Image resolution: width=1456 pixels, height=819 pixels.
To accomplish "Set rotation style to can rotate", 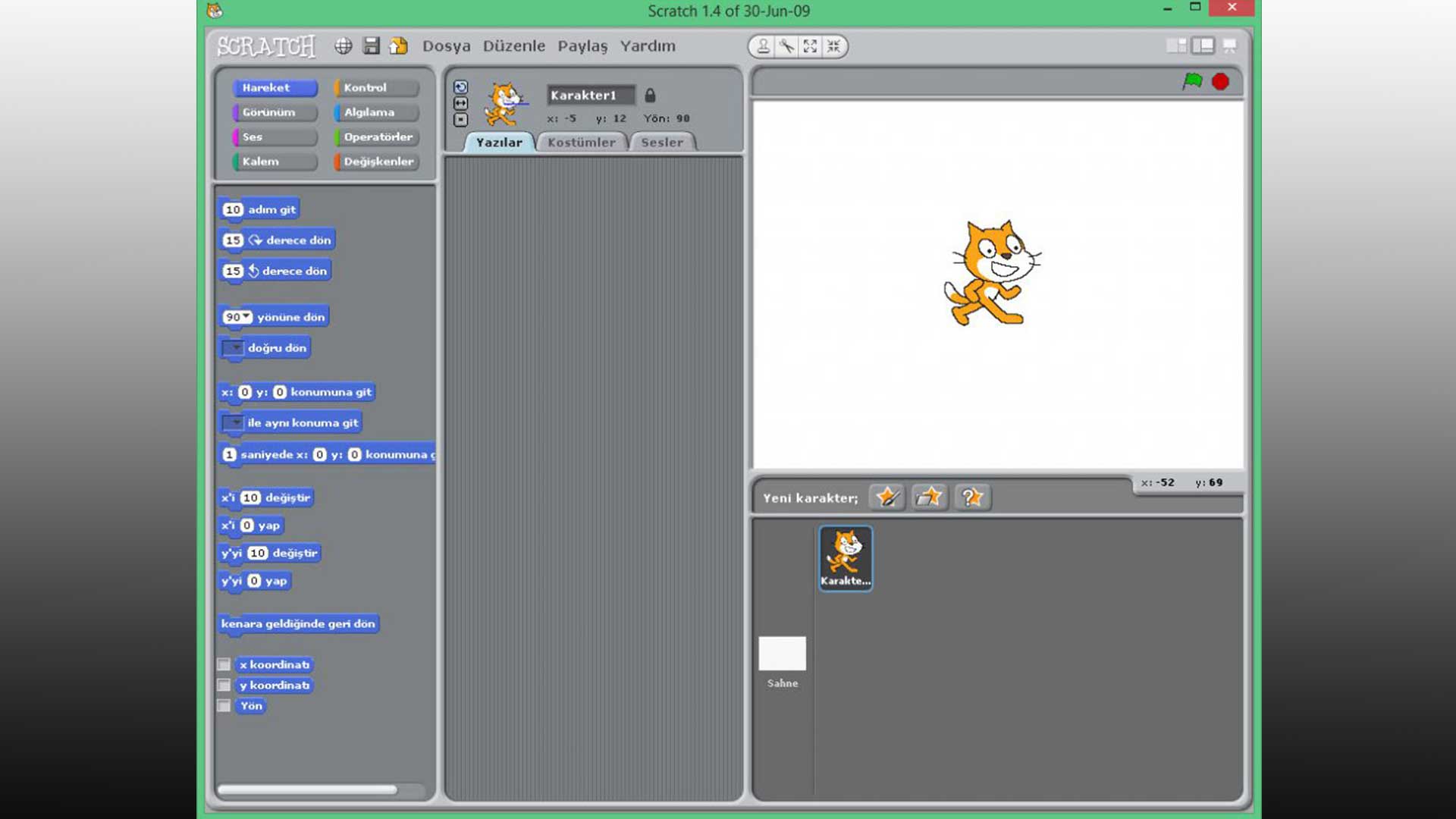I will pos(460,87).
